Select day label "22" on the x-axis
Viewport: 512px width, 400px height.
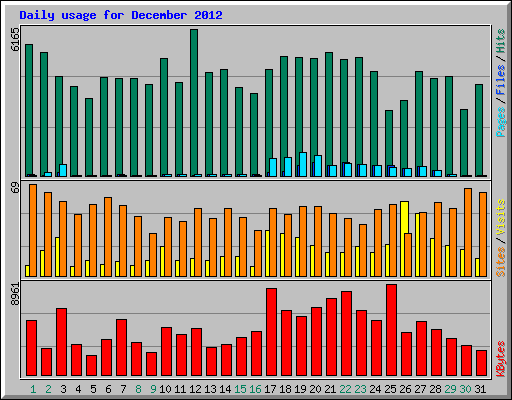(x=345, y=389)
